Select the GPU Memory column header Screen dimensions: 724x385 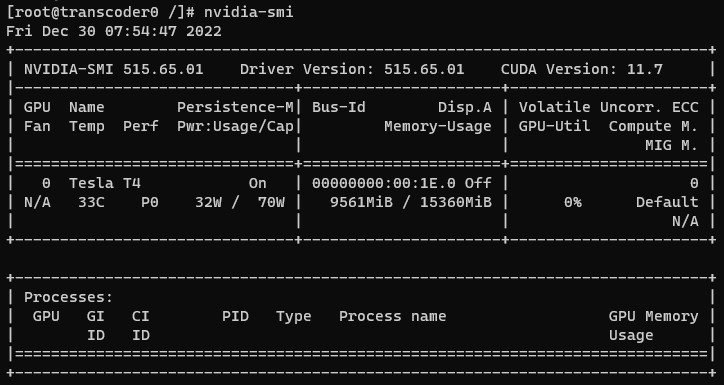coord(653,316)
